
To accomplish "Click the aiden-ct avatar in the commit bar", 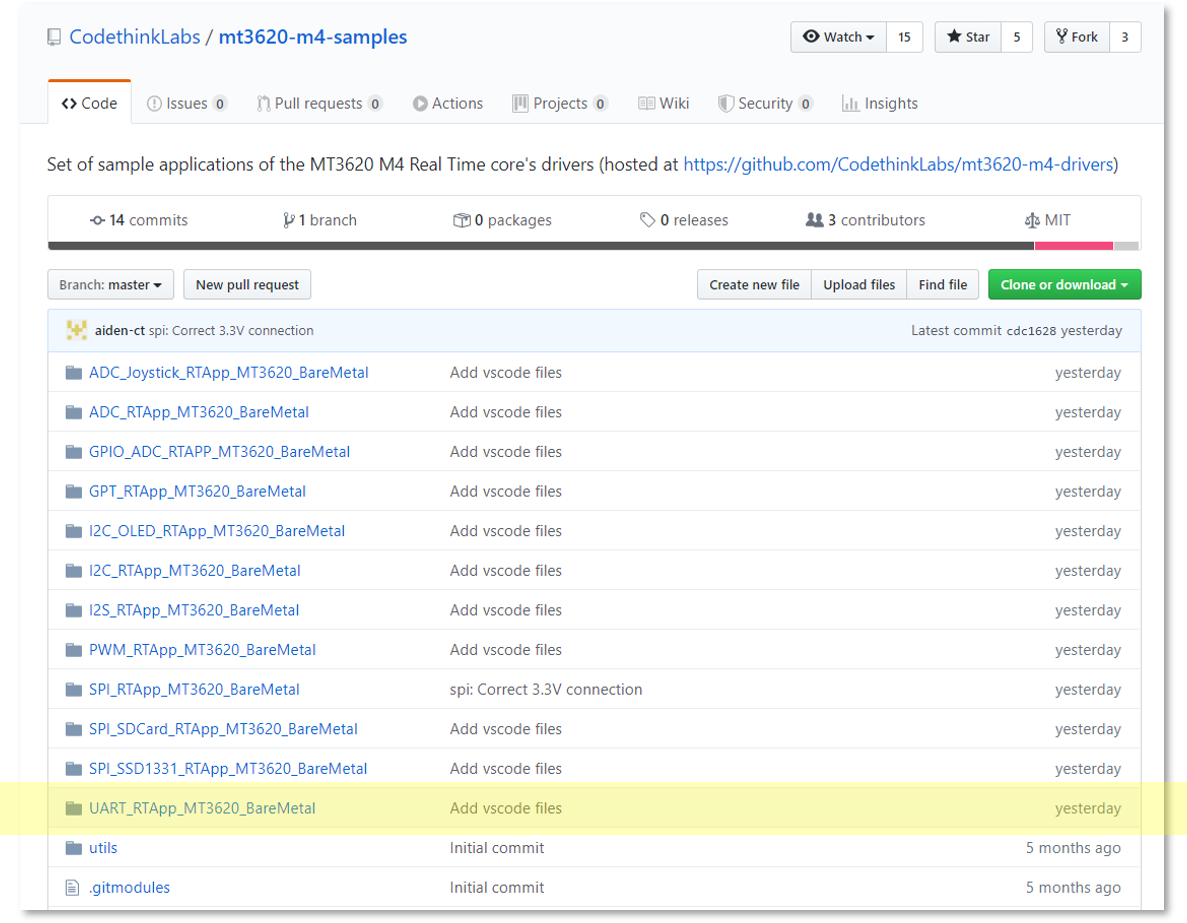I will pos(76,330).
